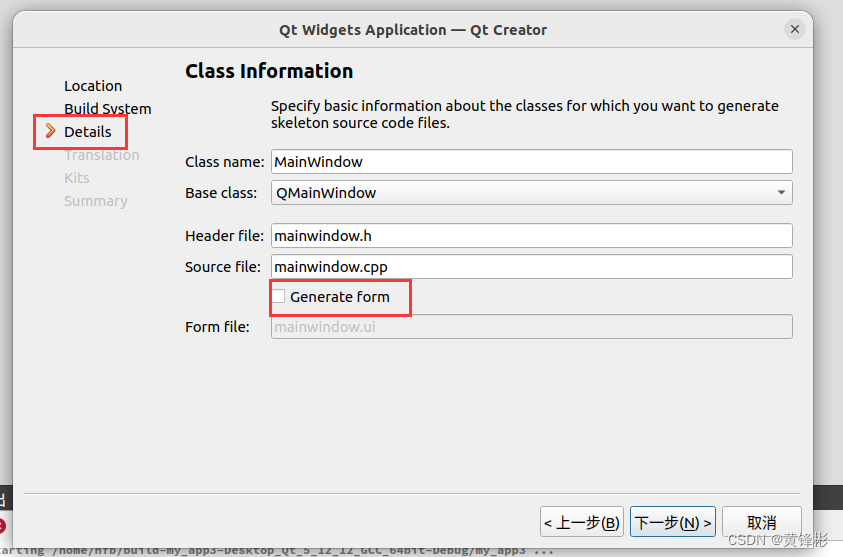Click the Kits step label
843x557 pixels.
(x=77, y=178)
